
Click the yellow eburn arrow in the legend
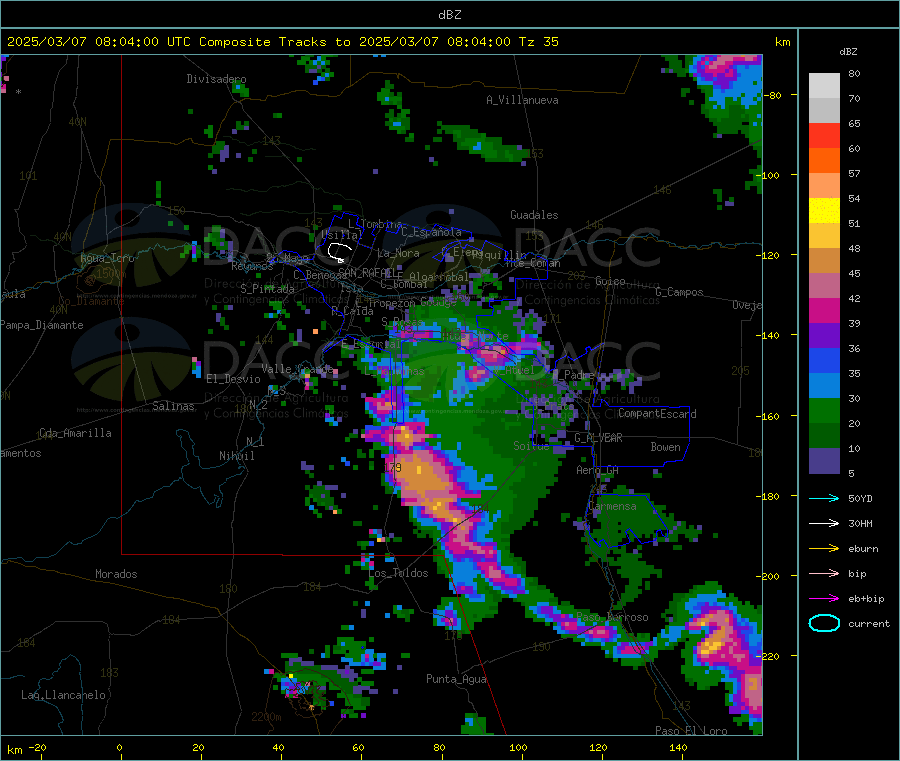pos(824,549)
